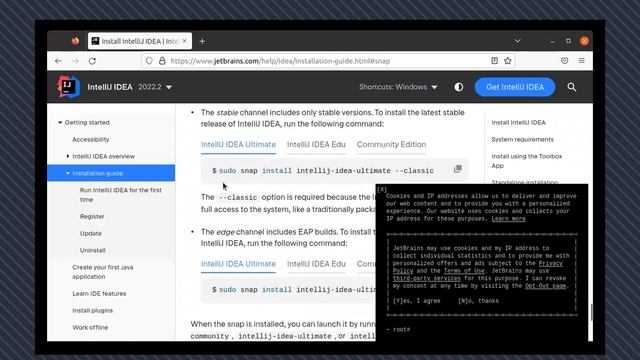Click the jetbrains.com address bar
Screen dimensions: 640x360
(x=280, y=61)
